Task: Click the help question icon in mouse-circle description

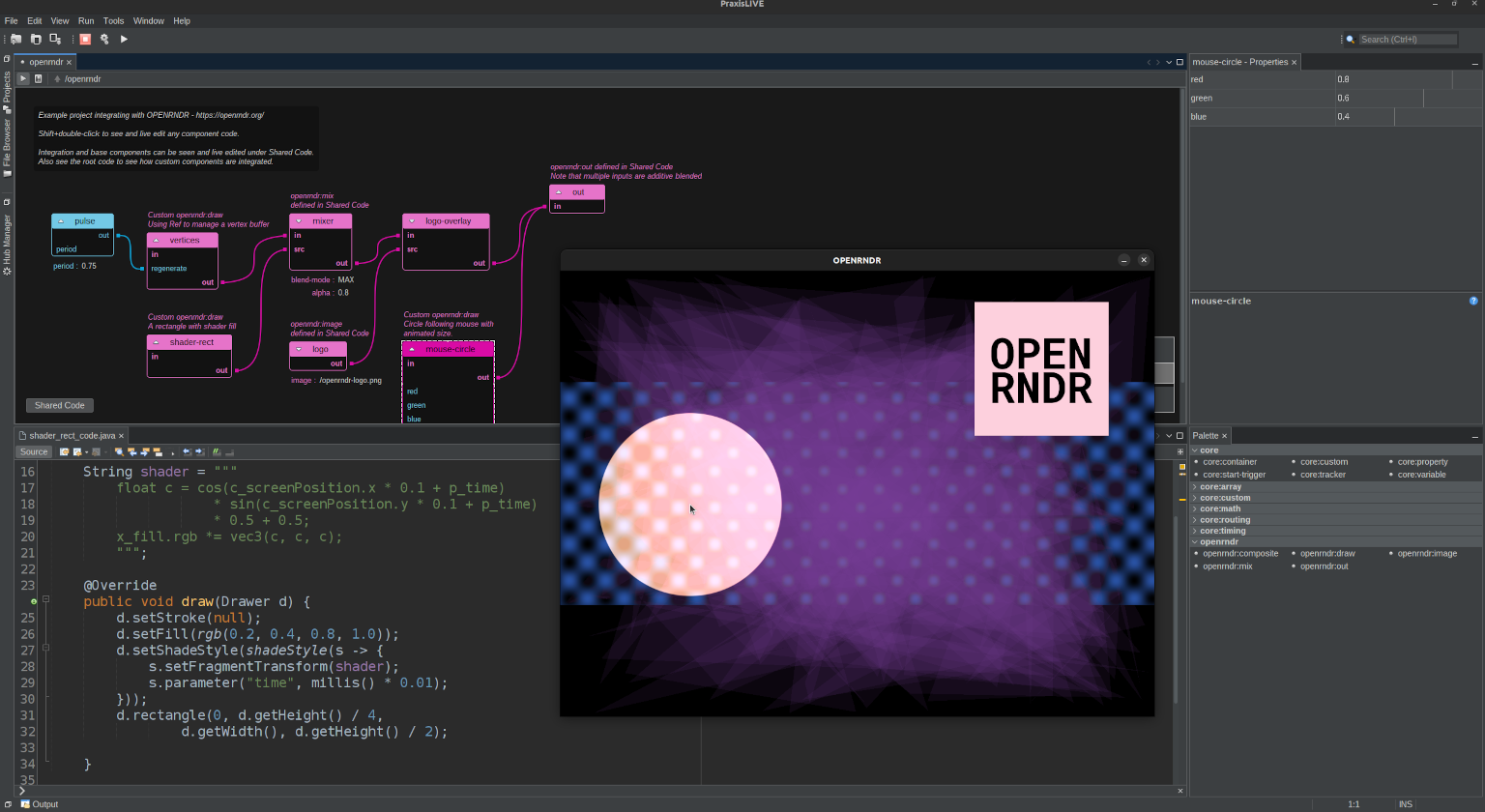Action: tap(1473, 301)
